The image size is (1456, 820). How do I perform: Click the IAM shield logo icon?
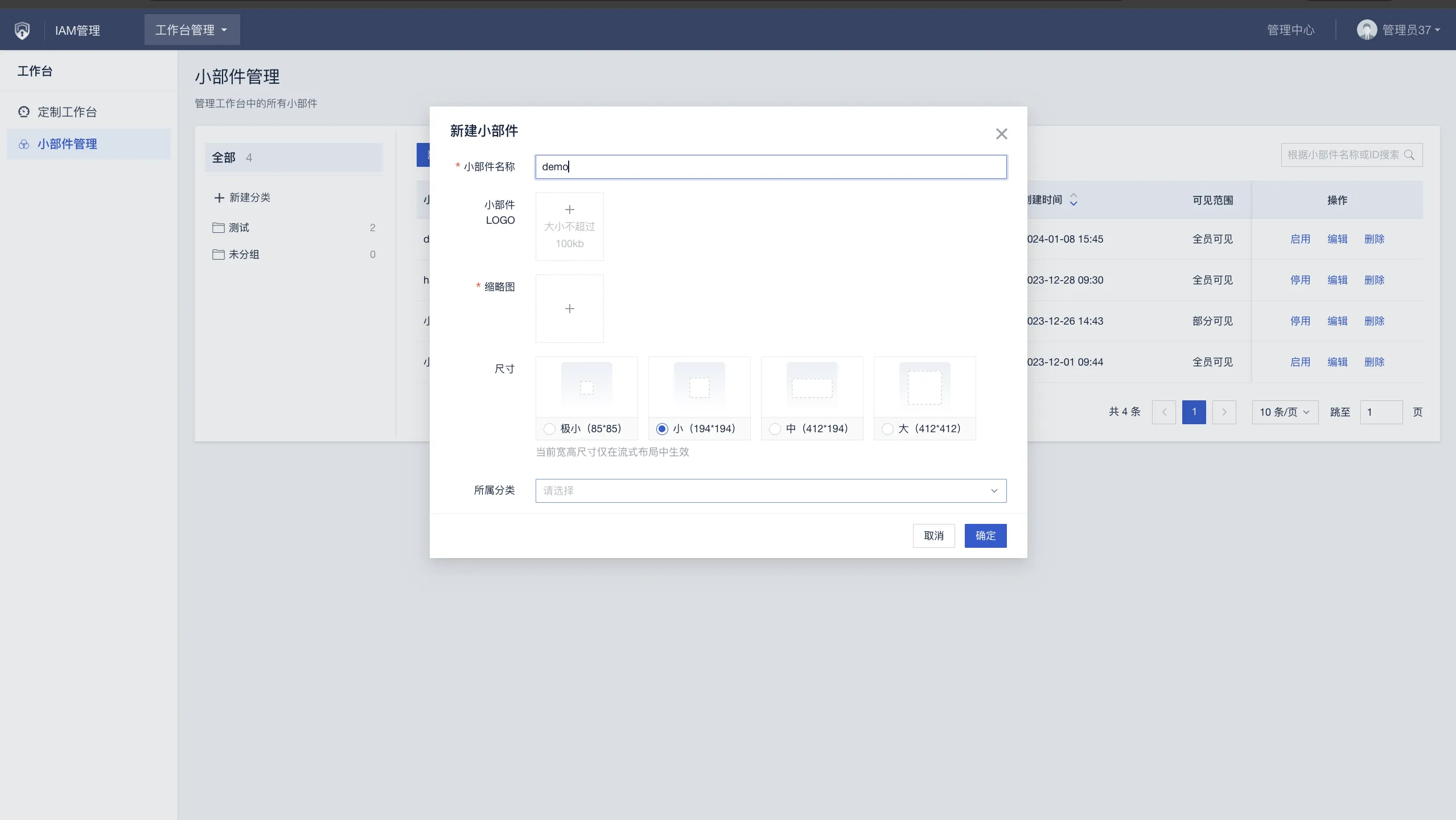click(22, 30)
